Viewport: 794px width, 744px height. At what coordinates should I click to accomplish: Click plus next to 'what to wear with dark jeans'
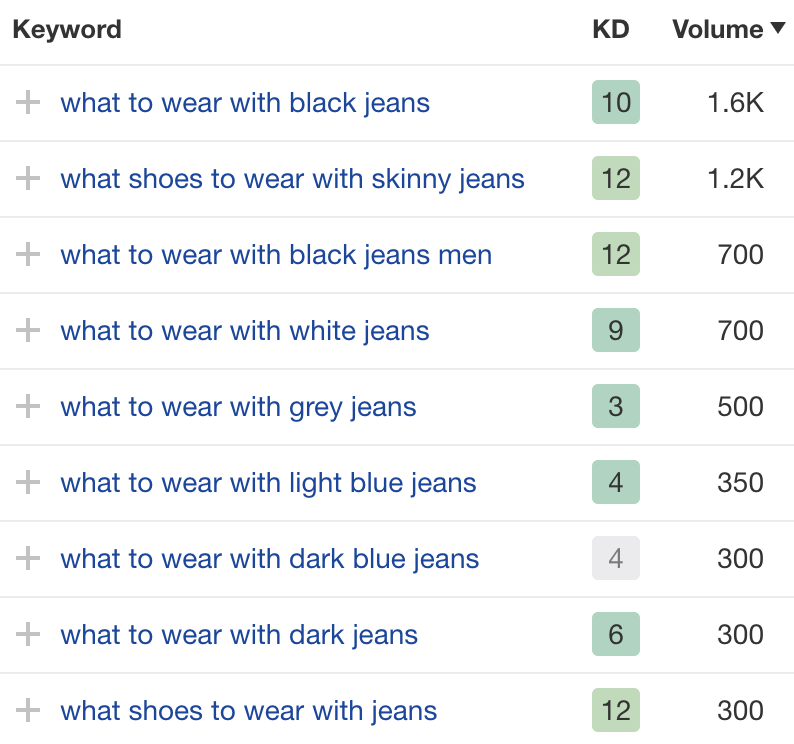pyautogui.click(x=28, y=634)
